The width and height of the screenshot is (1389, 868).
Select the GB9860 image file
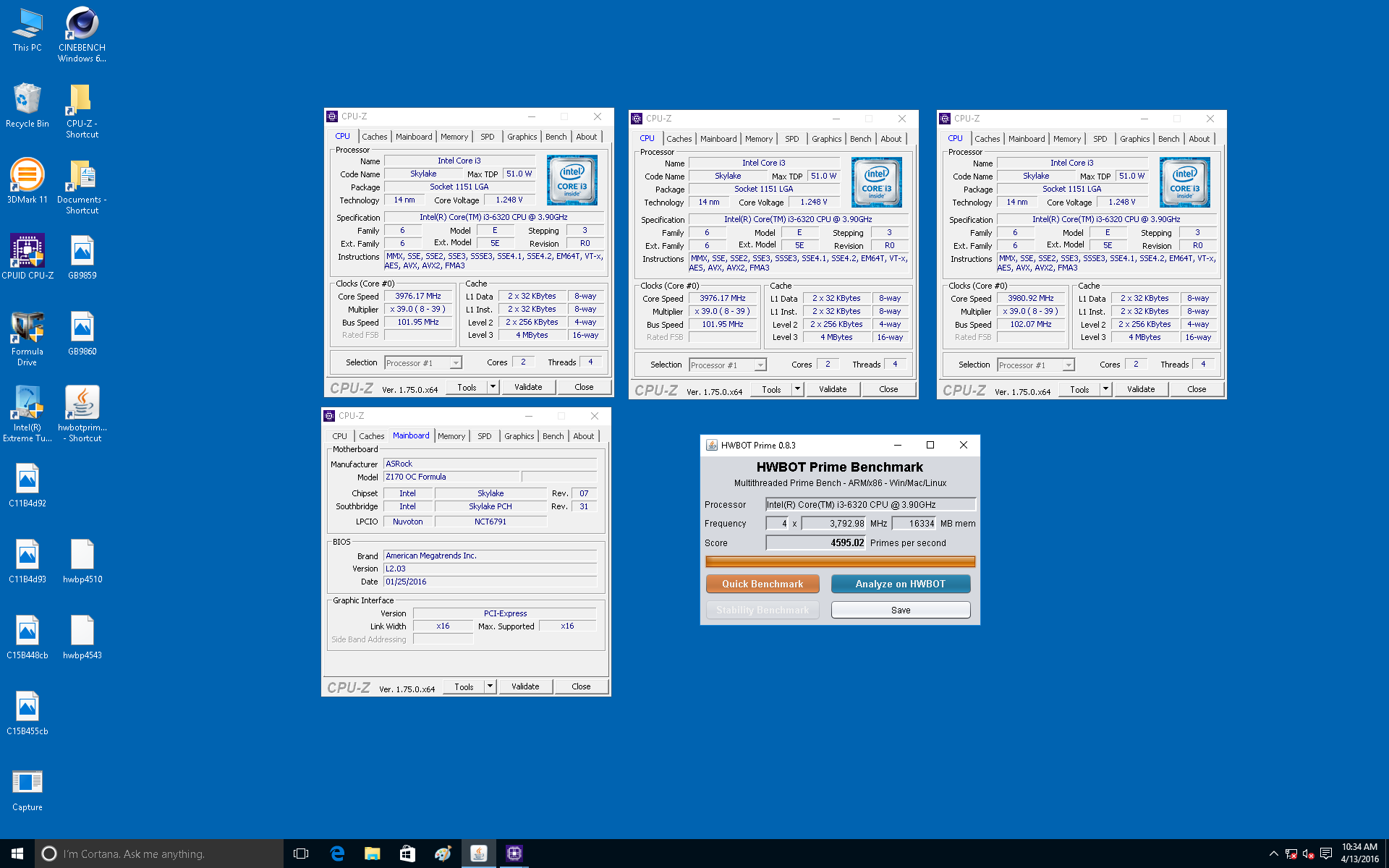(82, 333)
